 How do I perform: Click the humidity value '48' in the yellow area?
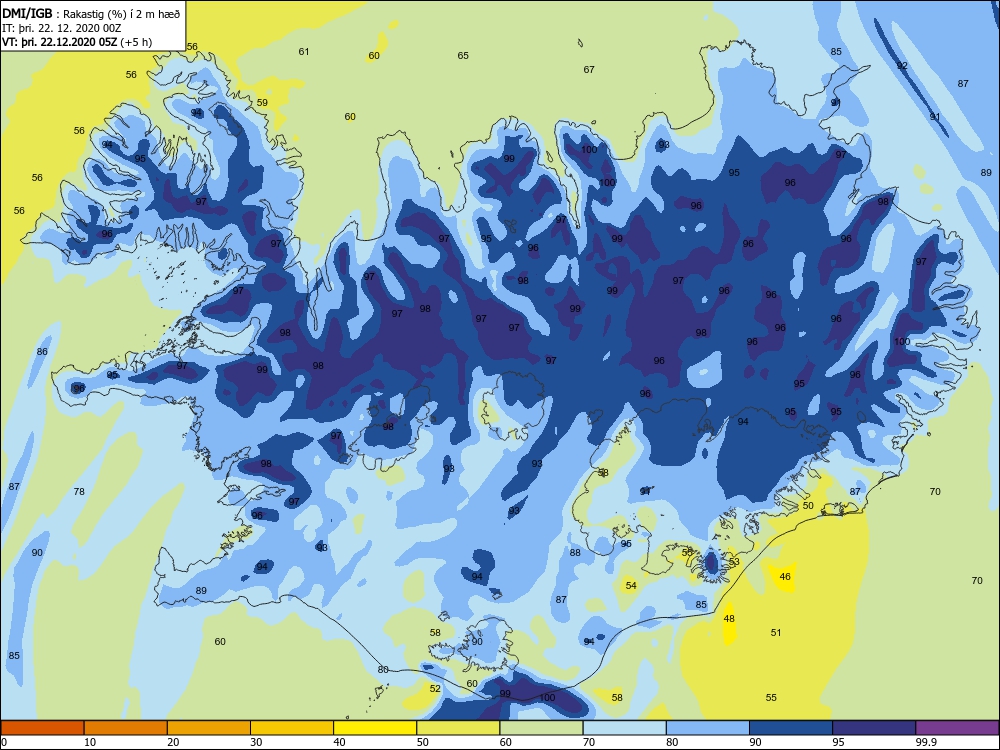click(729, 619)
